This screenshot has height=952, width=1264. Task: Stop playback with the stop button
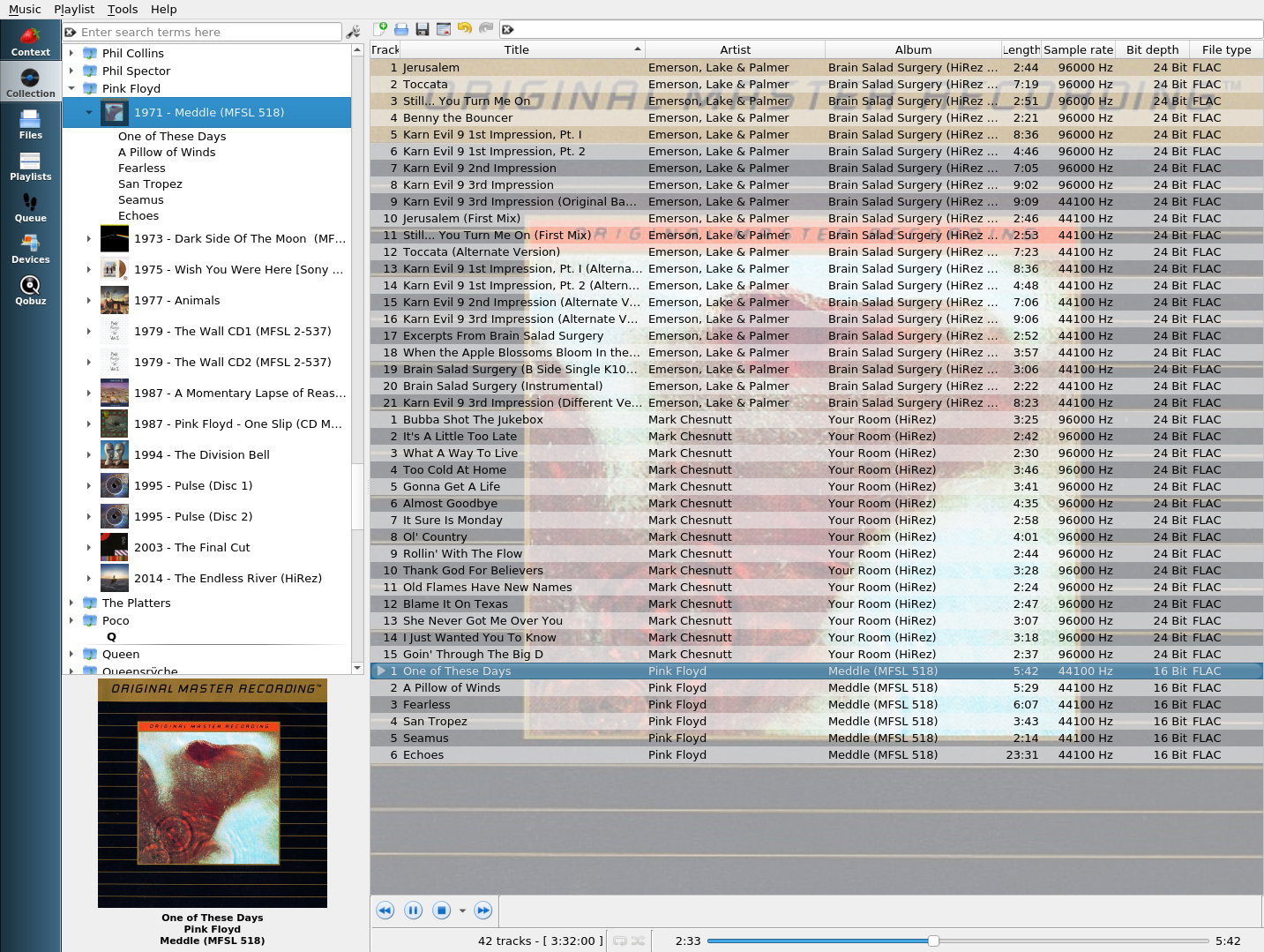coord(442,911)
